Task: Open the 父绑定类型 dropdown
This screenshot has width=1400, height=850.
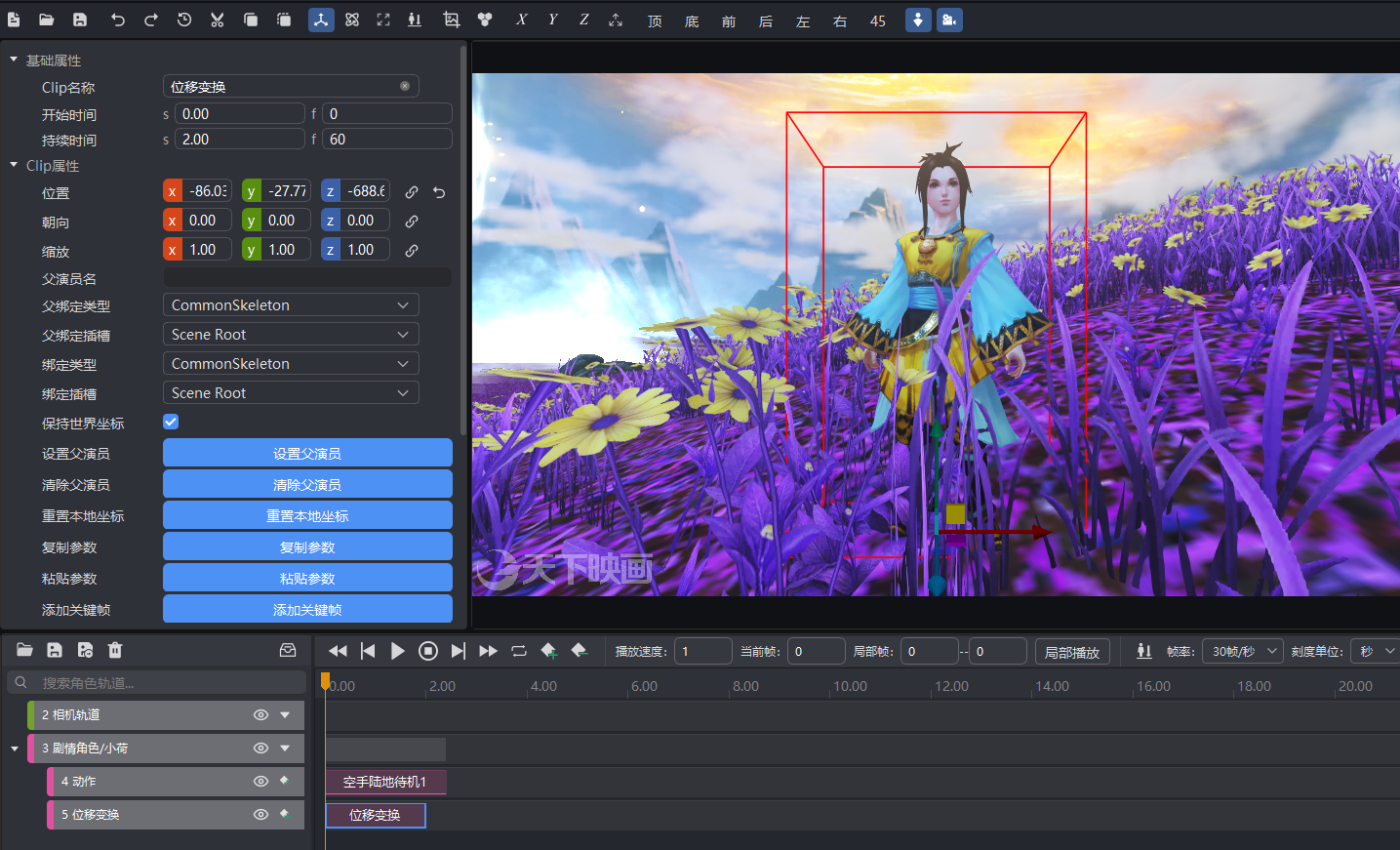Action: (x=291, y=304)
